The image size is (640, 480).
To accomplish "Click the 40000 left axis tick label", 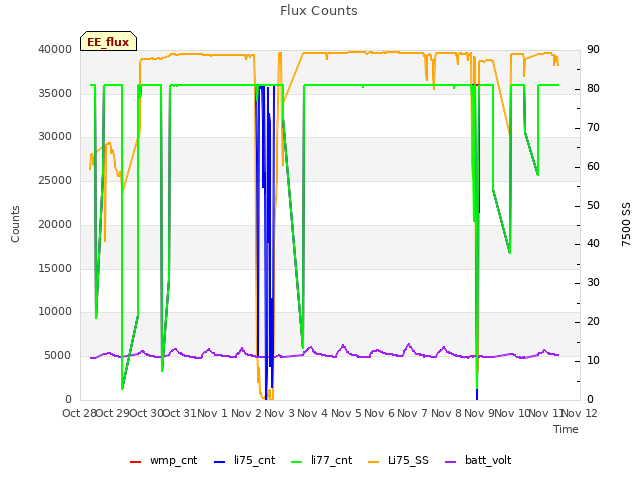I will pos(55,49).
